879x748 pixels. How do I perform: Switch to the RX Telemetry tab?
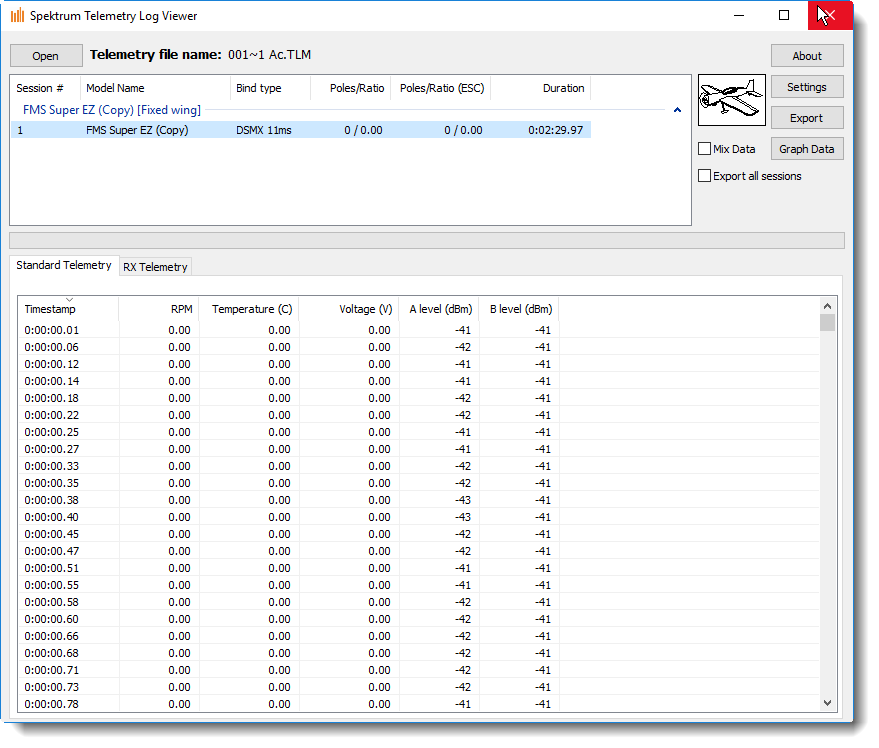pos(155,267)
